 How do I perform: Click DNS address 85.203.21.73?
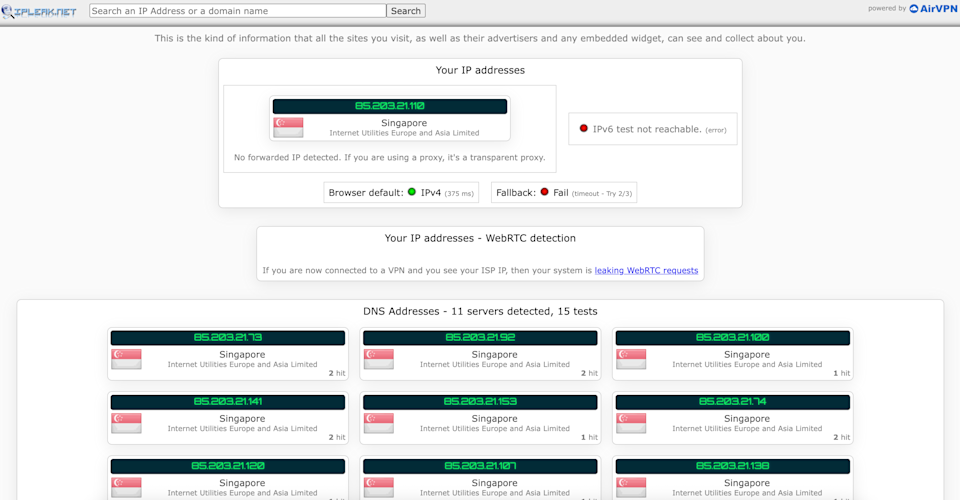(228, 338)
